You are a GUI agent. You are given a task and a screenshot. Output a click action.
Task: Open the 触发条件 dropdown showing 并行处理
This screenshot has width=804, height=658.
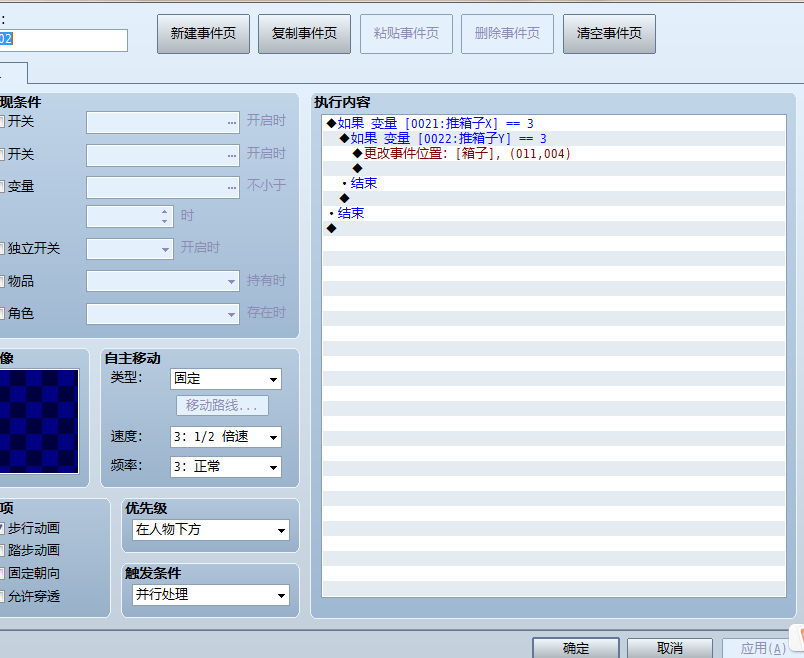(211, 595)
